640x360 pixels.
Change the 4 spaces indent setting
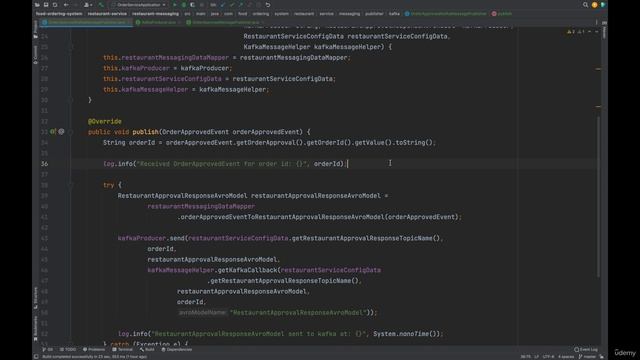(x=566, y=357)
